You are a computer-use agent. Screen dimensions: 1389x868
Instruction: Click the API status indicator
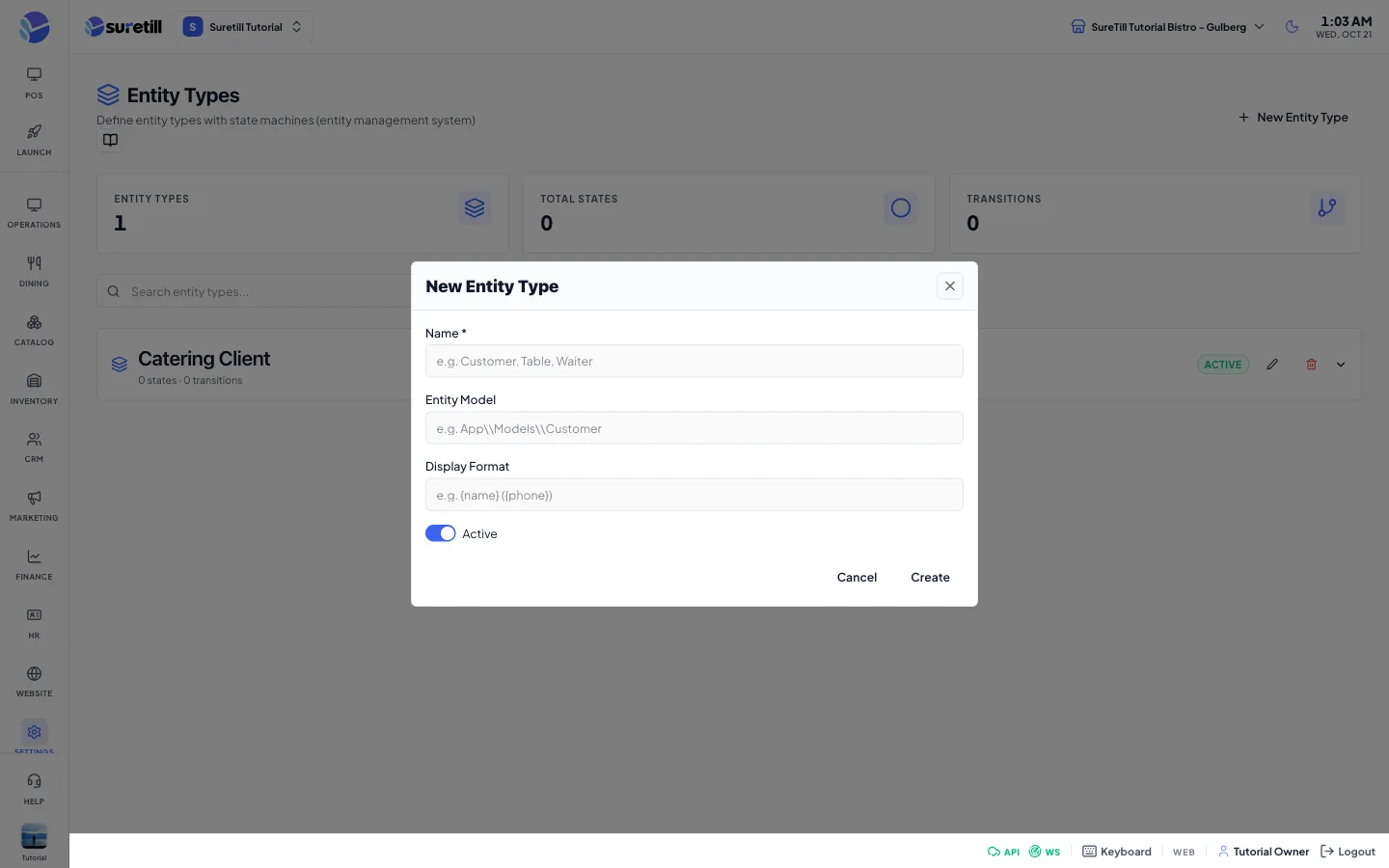tap(1003, 852)
